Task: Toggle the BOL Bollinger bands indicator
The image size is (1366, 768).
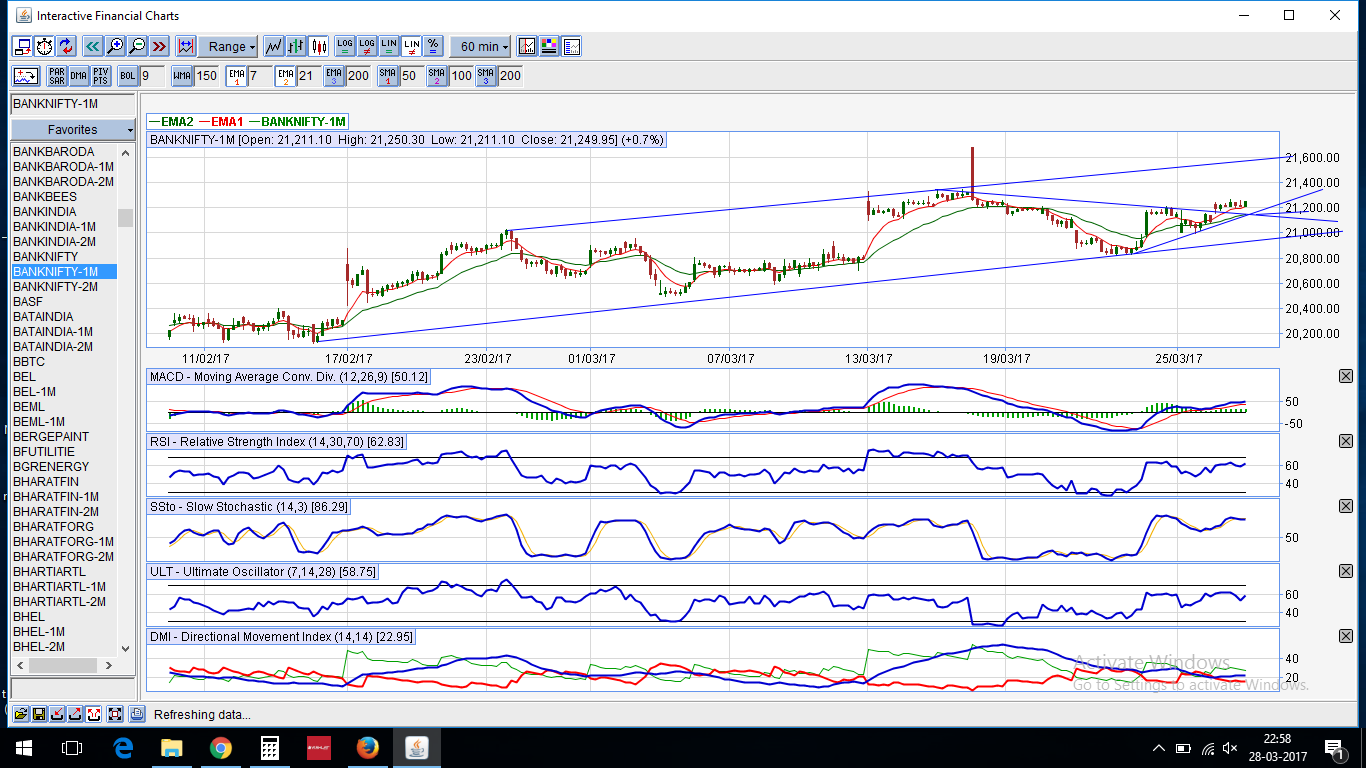Action: click(x=128, y=75)
